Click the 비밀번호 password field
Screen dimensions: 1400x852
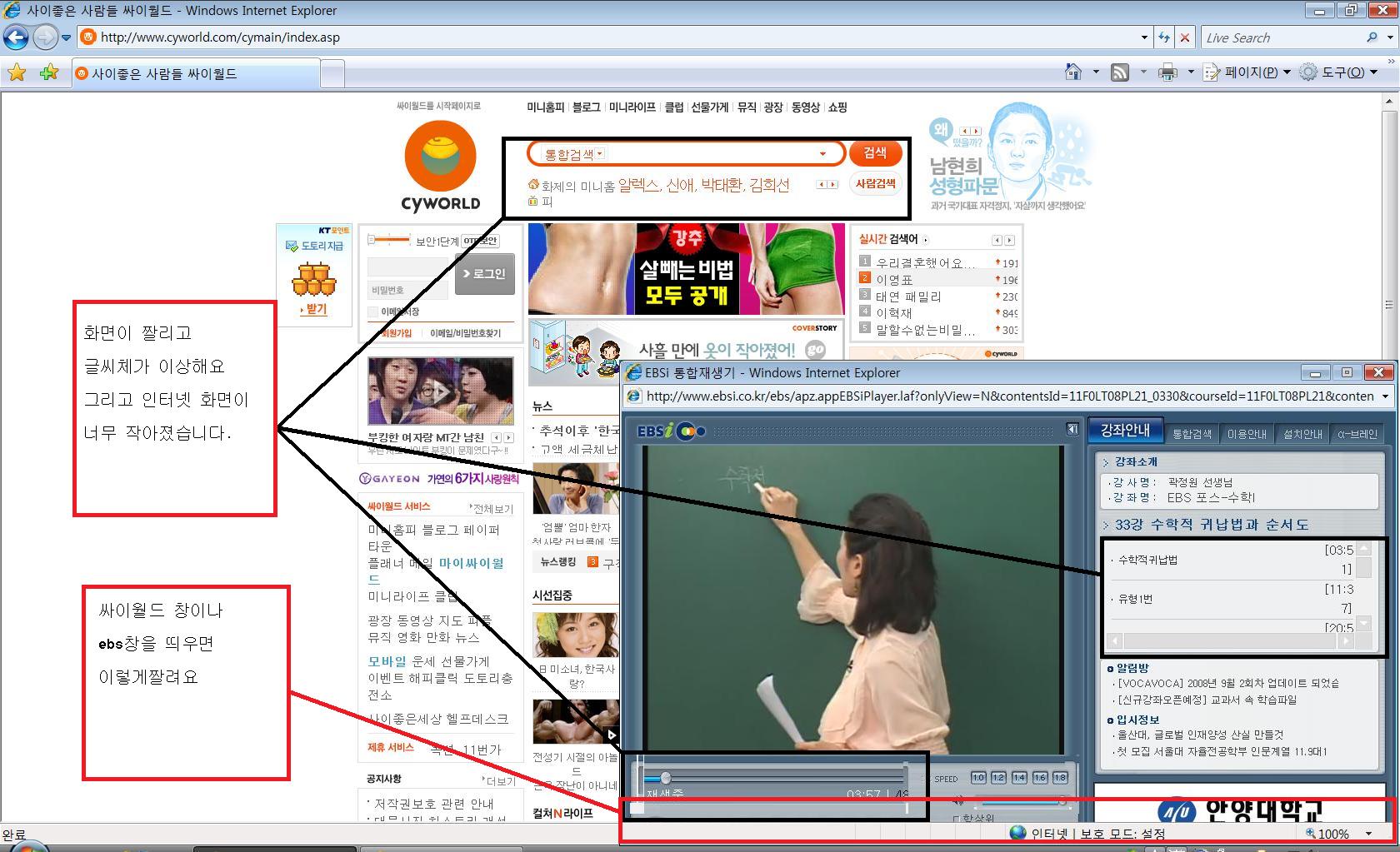(x=408, y=290)
